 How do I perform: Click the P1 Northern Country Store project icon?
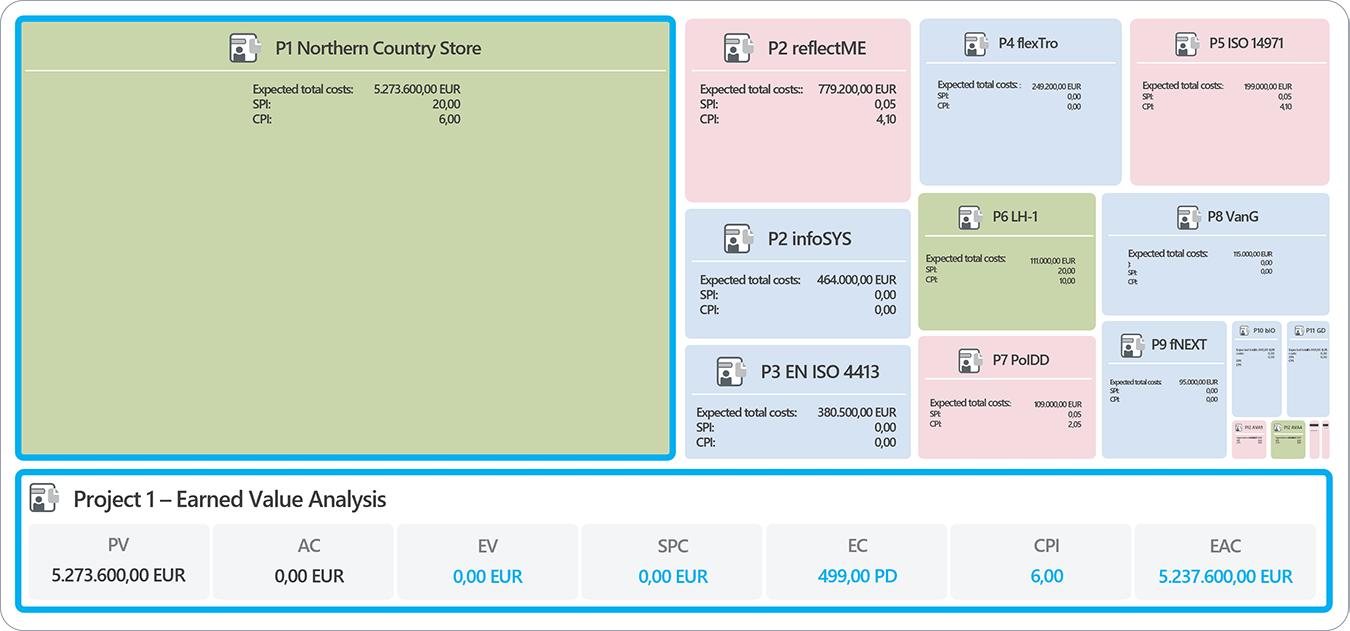(245, 48)
